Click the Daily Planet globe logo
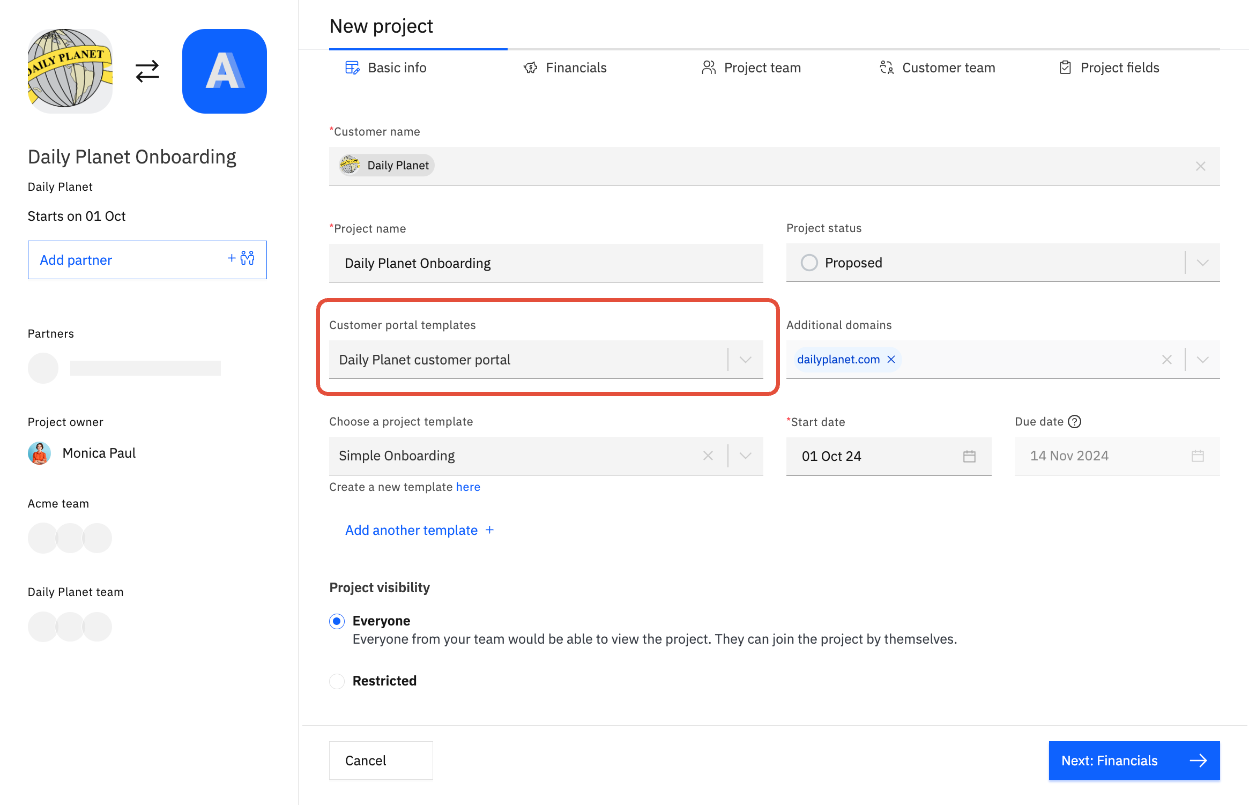This screenshot has width=1249, height=805. tap(70, 71)
